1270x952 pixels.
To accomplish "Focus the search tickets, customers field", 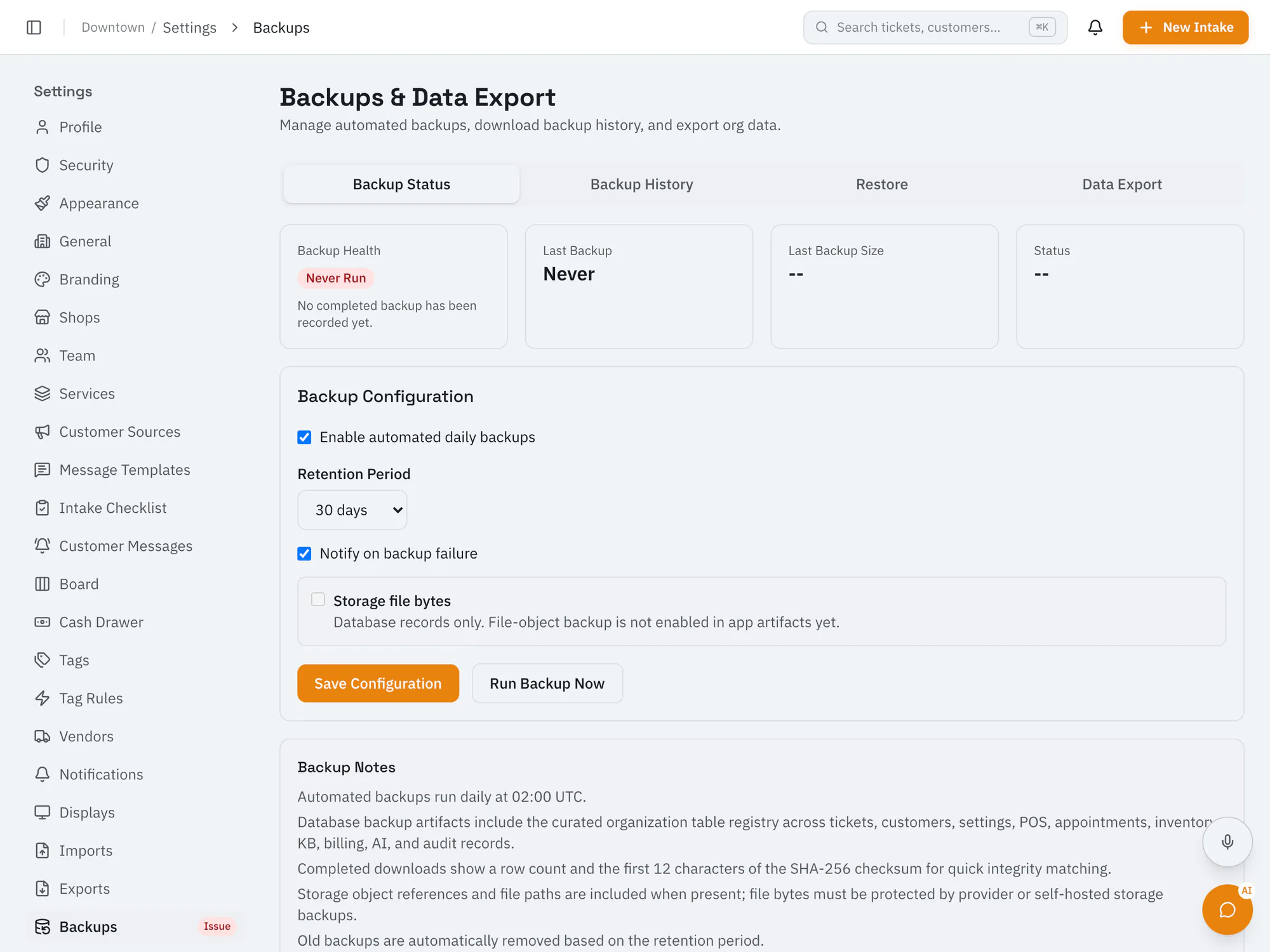I will (x=935, y=27).
